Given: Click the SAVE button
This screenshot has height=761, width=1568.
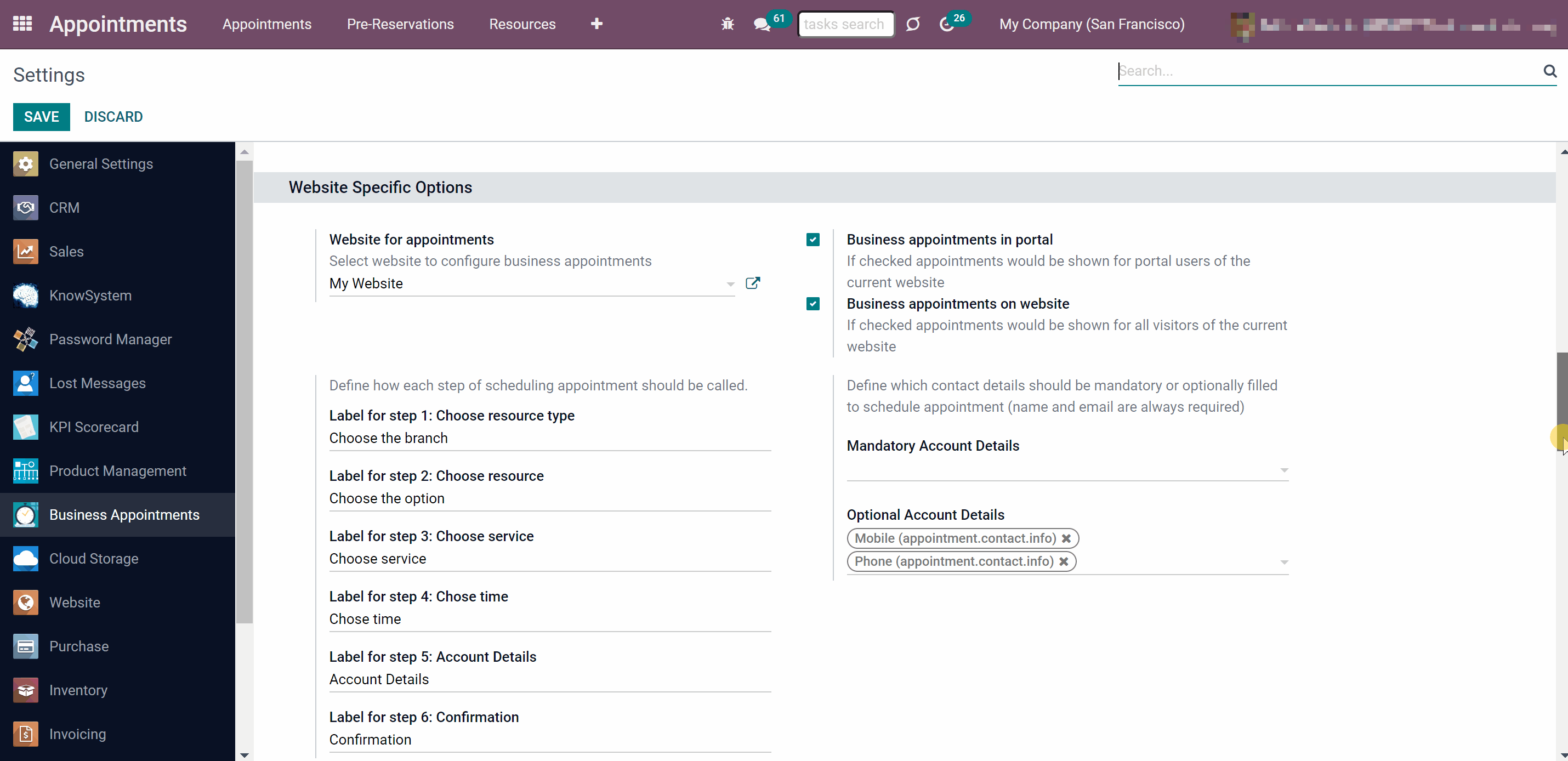Looking at the screenshot, I should pos(41,117).
